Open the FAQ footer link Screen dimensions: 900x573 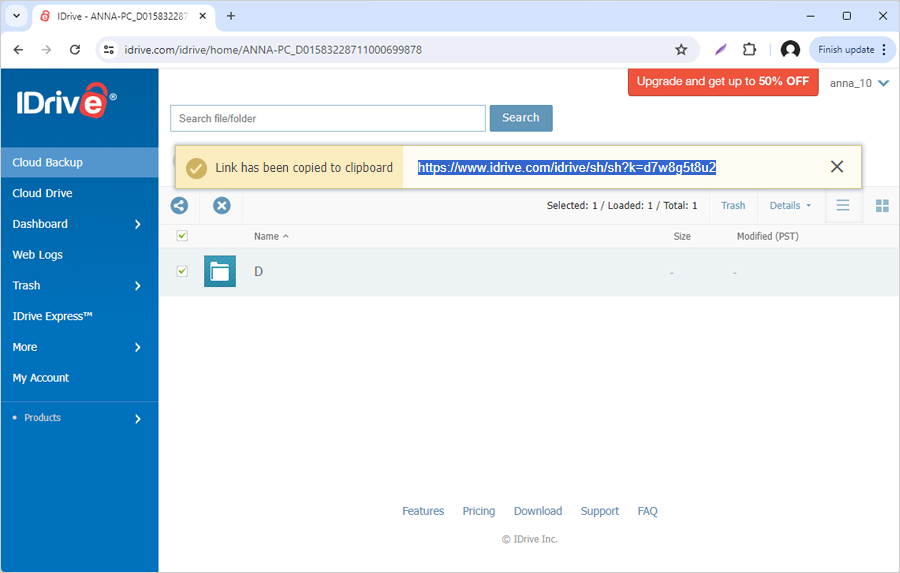click(647, 511)
